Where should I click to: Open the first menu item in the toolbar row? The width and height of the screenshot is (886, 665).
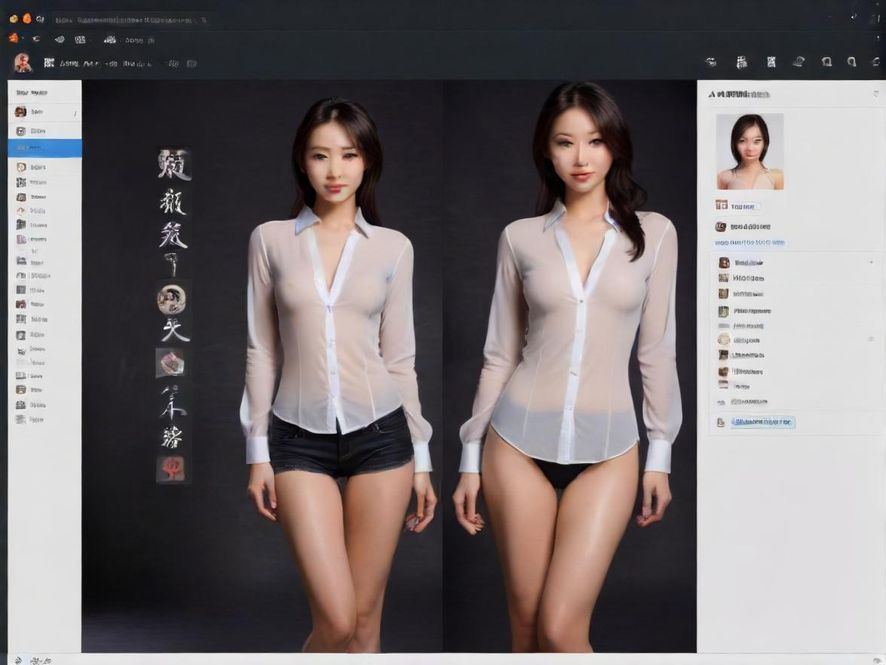point(67,63)
